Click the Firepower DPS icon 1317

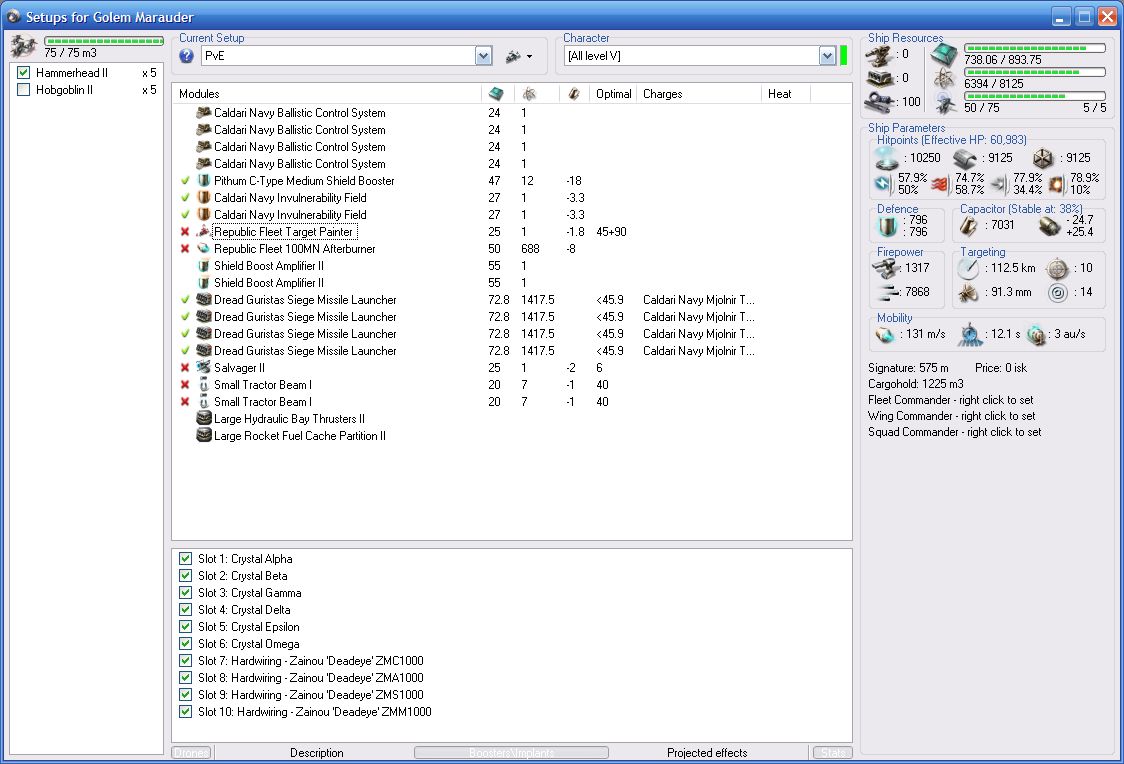click(x=885, y=268)
